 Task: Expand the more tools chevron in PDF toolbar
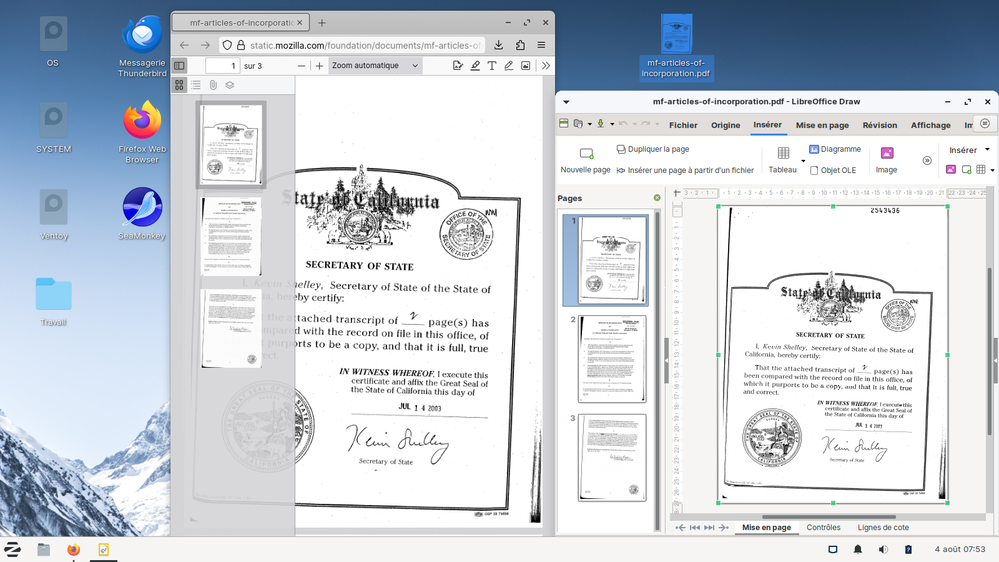point(545,66)
